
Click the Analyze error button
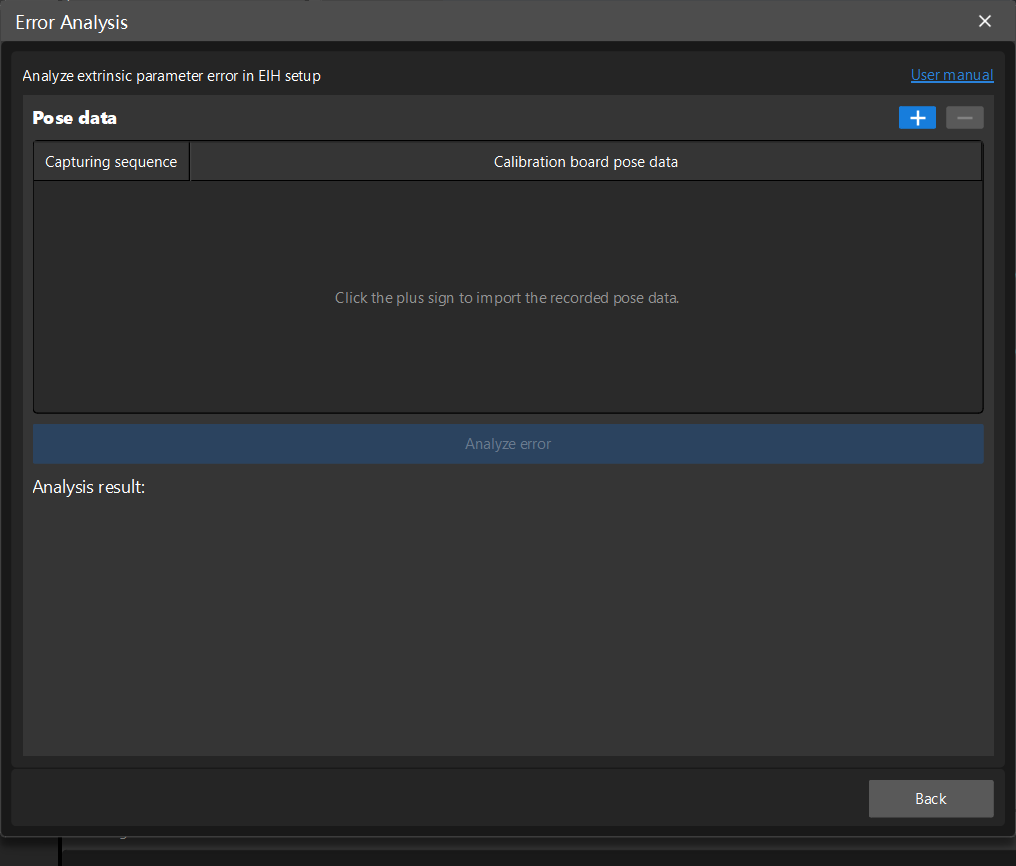tap(508, 443)
